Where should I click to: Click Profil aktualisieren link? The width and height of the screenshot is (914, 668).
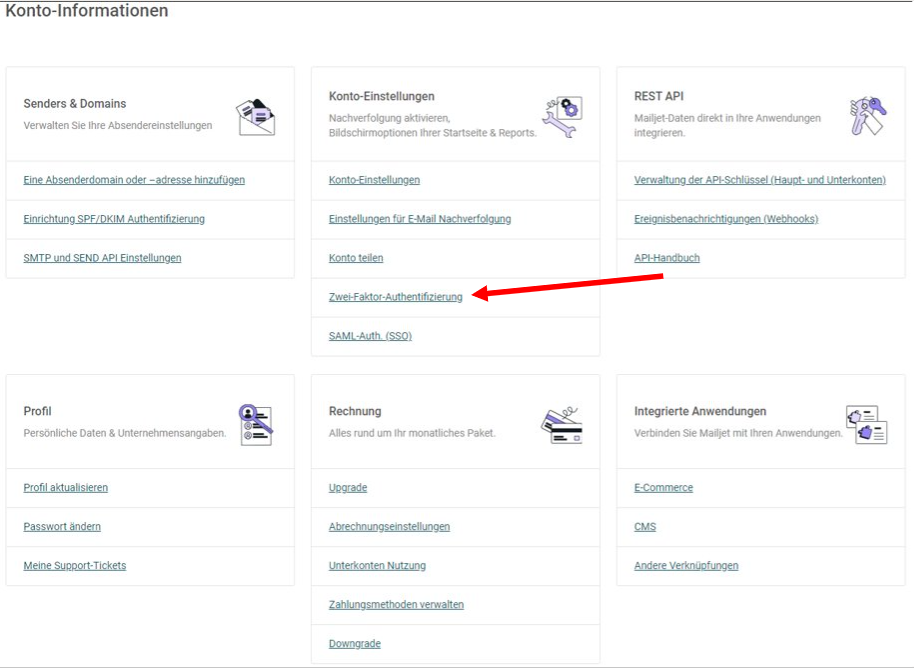tap(66, 487)
